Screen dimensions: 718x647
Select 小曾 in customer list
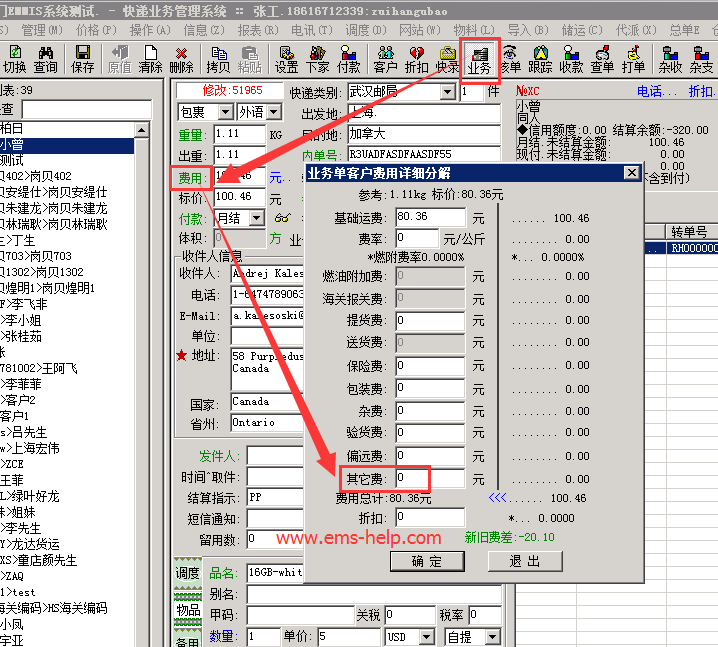click(67, 145)
